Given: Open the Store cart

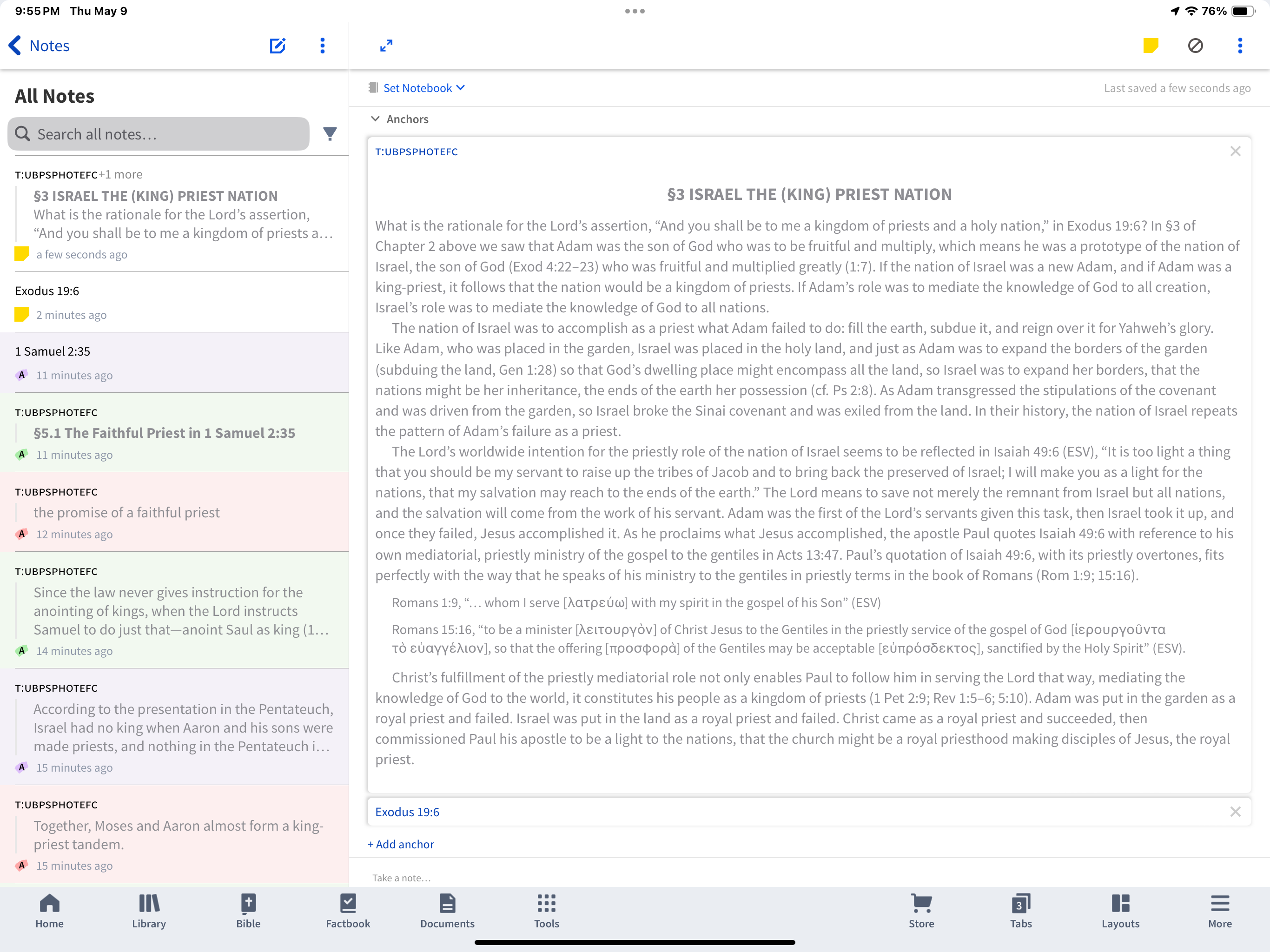Looking at the screenshot, I should (921, 911).
